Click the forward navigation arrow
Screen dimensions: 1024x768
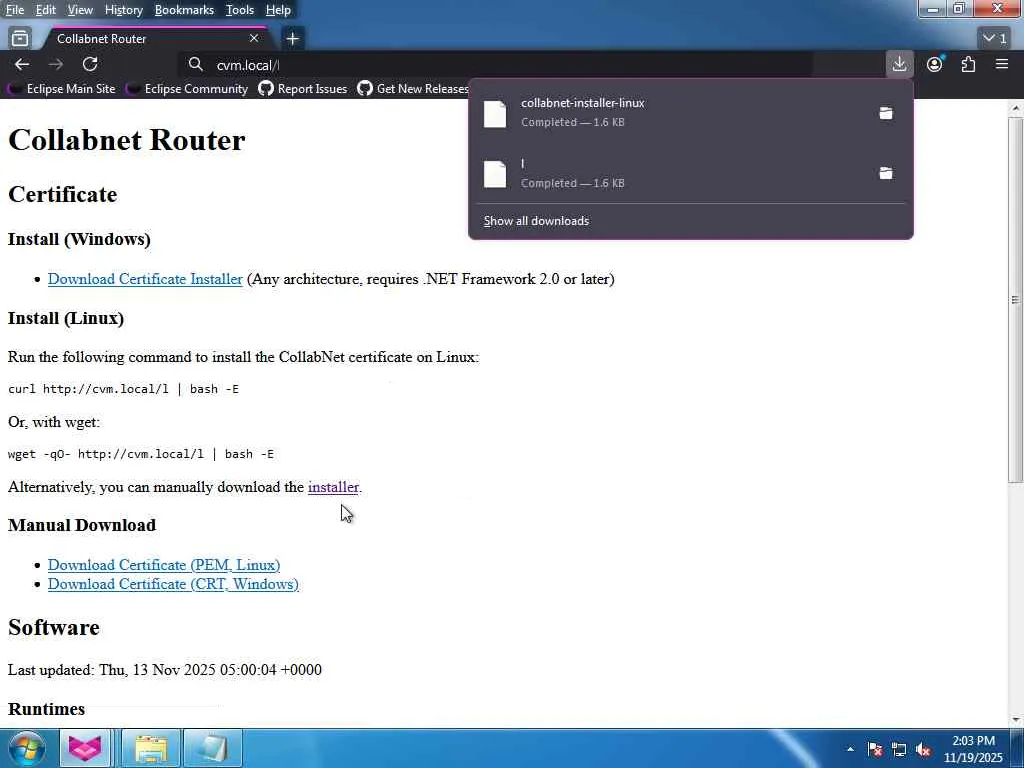[x=56, y=64]
